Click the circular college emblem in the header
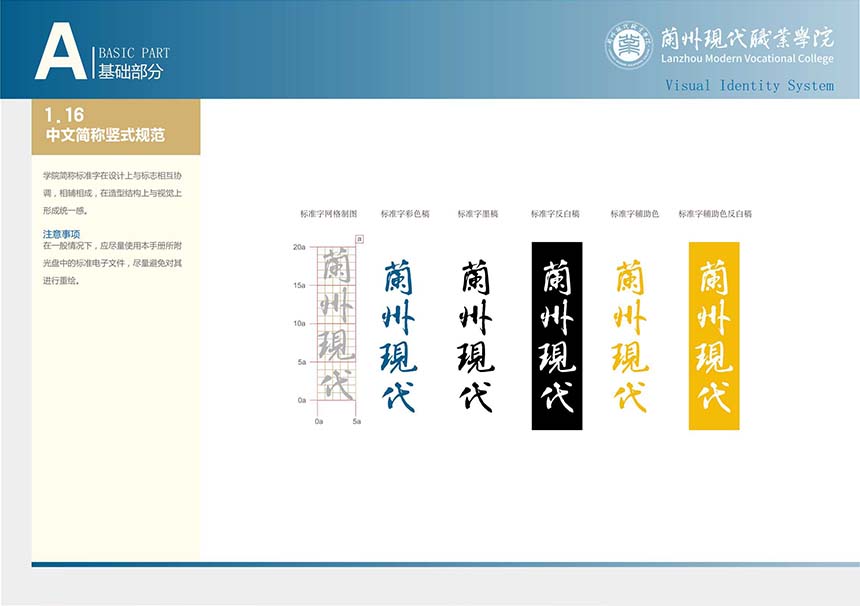860x606 pixels. [629, 45]
